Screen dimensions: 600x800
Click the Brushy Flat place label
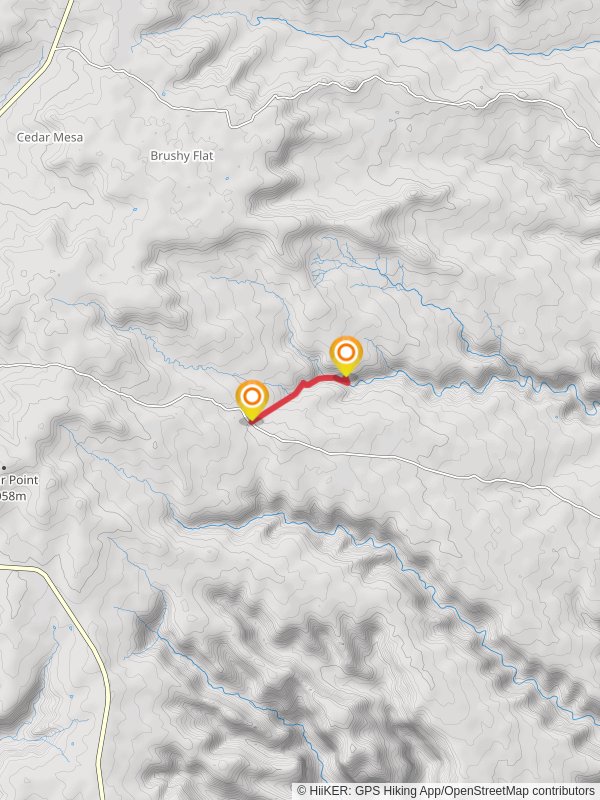(x=182, y=156)
